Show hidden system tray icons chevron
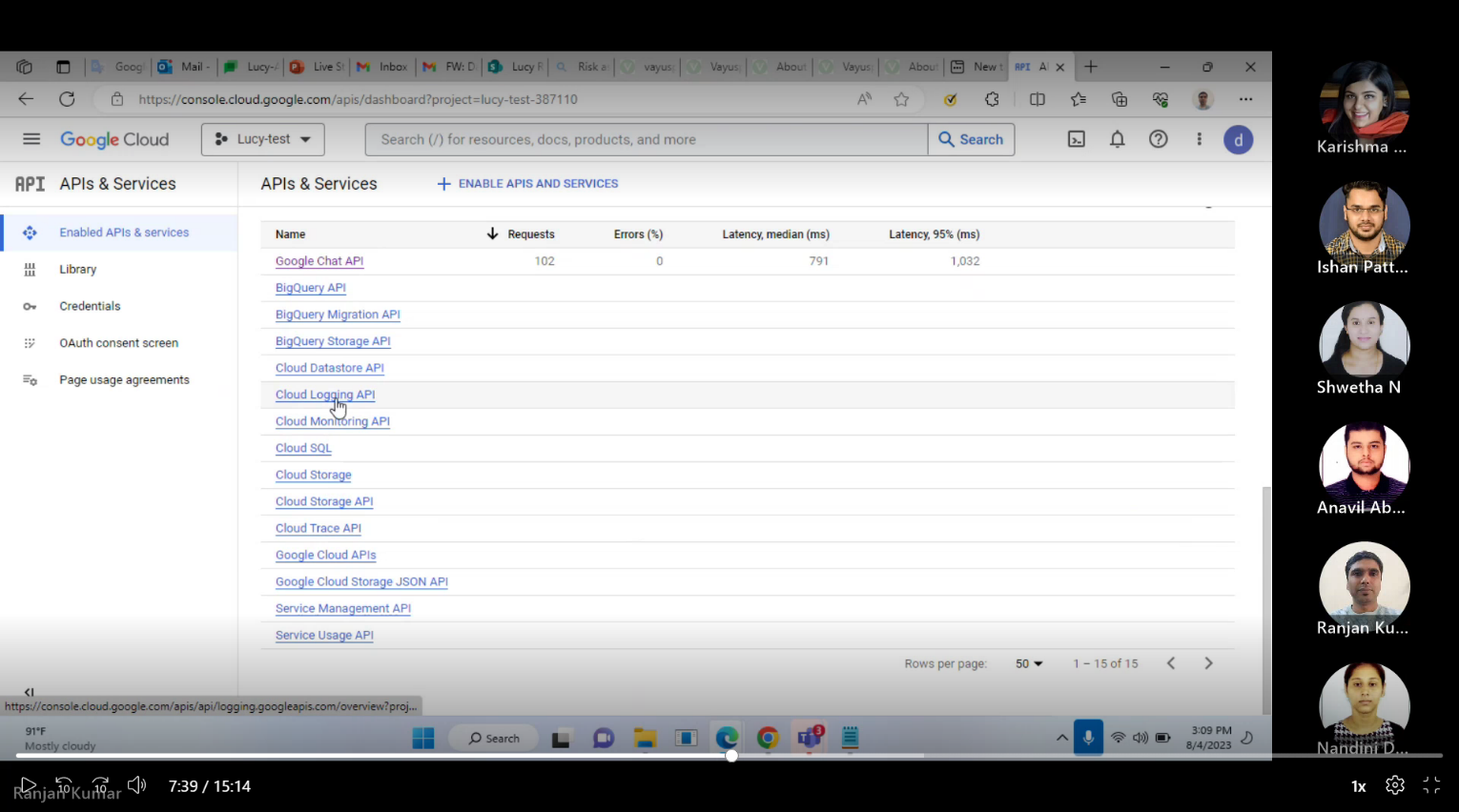 point(1061,738)
